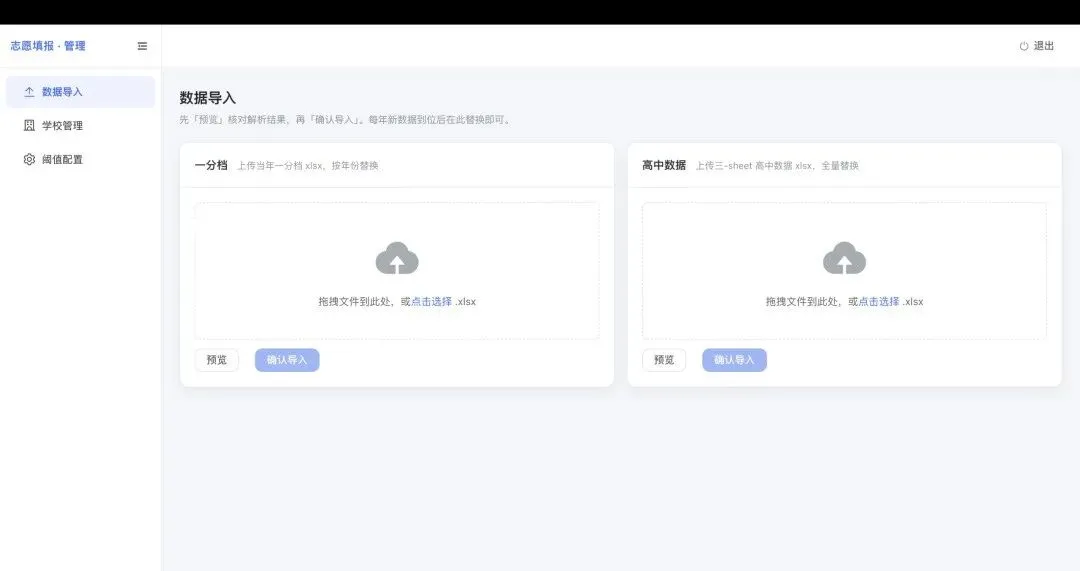Image resolution: width=1080 pixels, height=571 pixels.
Task: Select the 数据导入 page heading
Action: (x=207, y=98)
